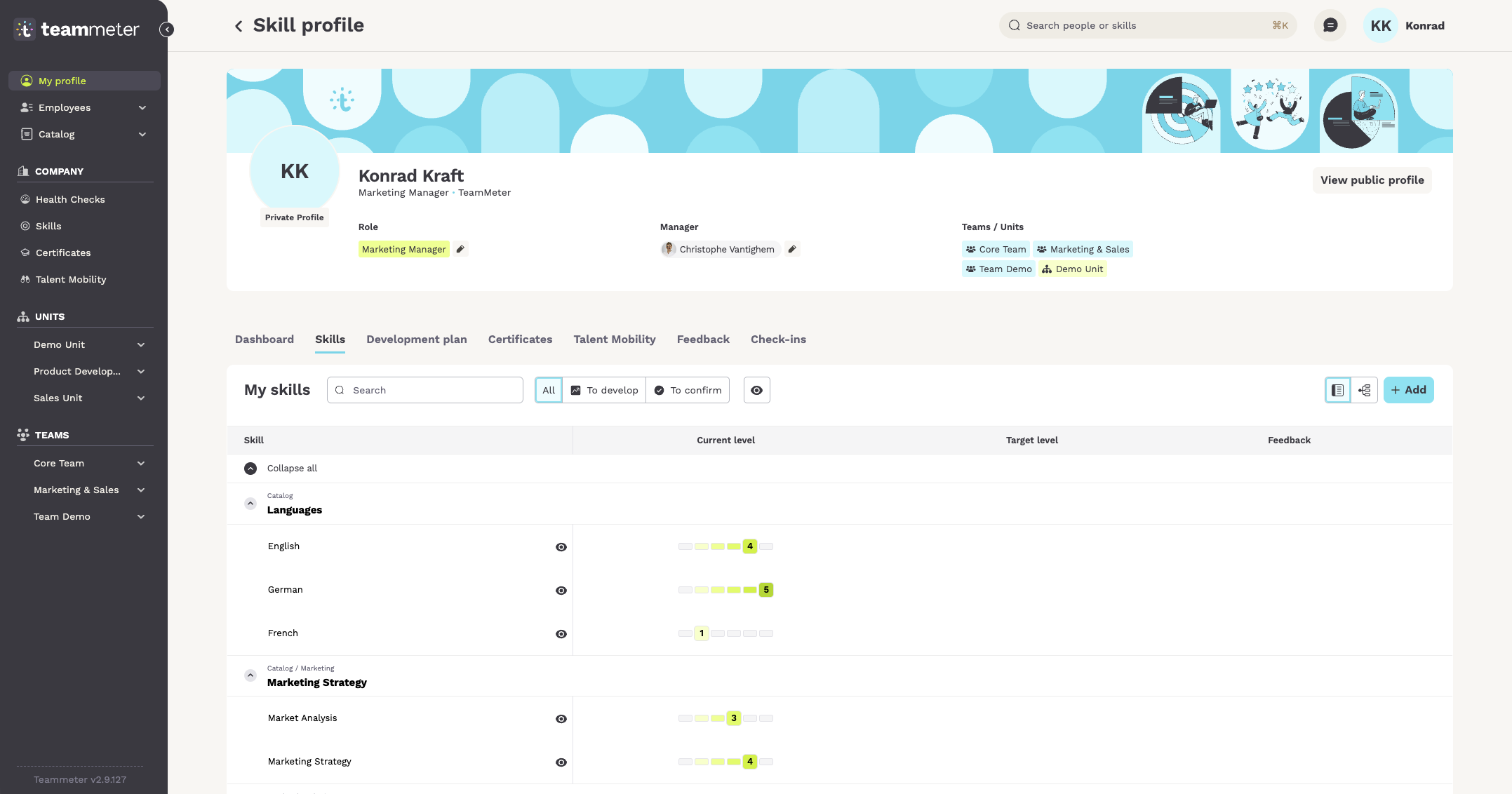
Task: Go back using Skill profile arrow
Action: pyautogui.click(x=239, y=26)
